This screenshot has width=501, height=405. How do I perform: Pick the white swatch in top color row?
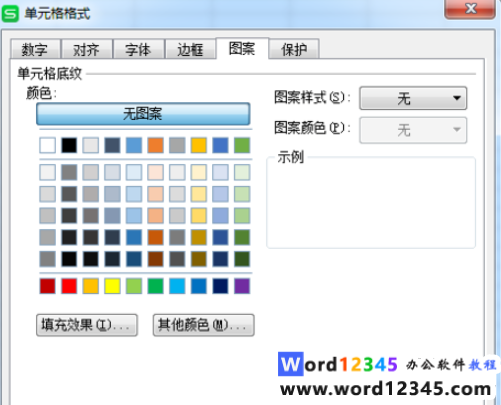tap(47, 145)
